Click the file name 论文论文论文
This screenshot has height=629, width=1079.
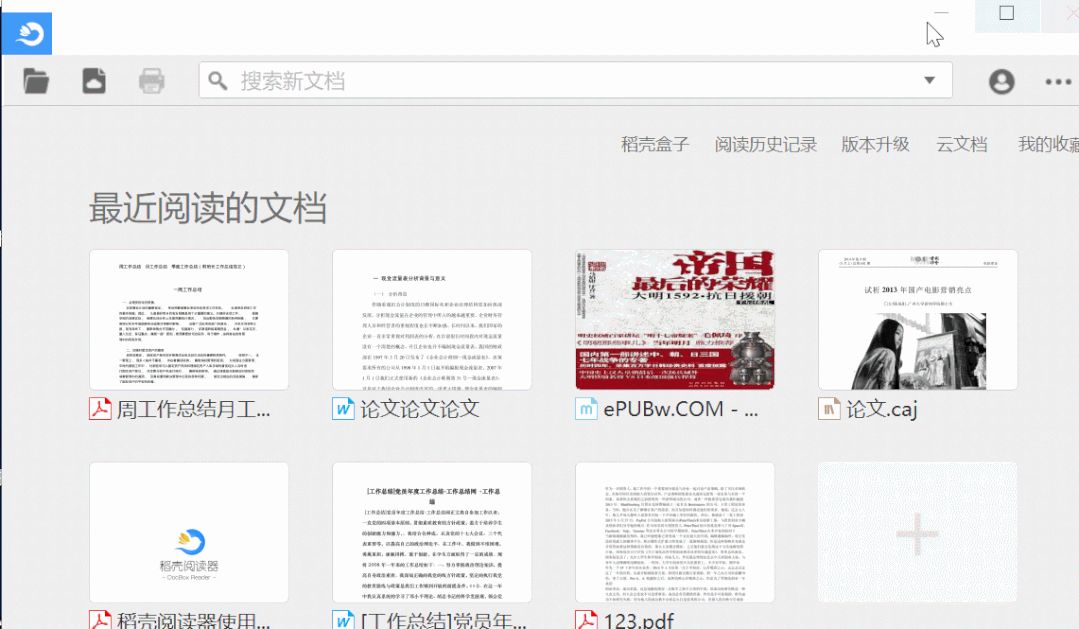click(420, 409)
